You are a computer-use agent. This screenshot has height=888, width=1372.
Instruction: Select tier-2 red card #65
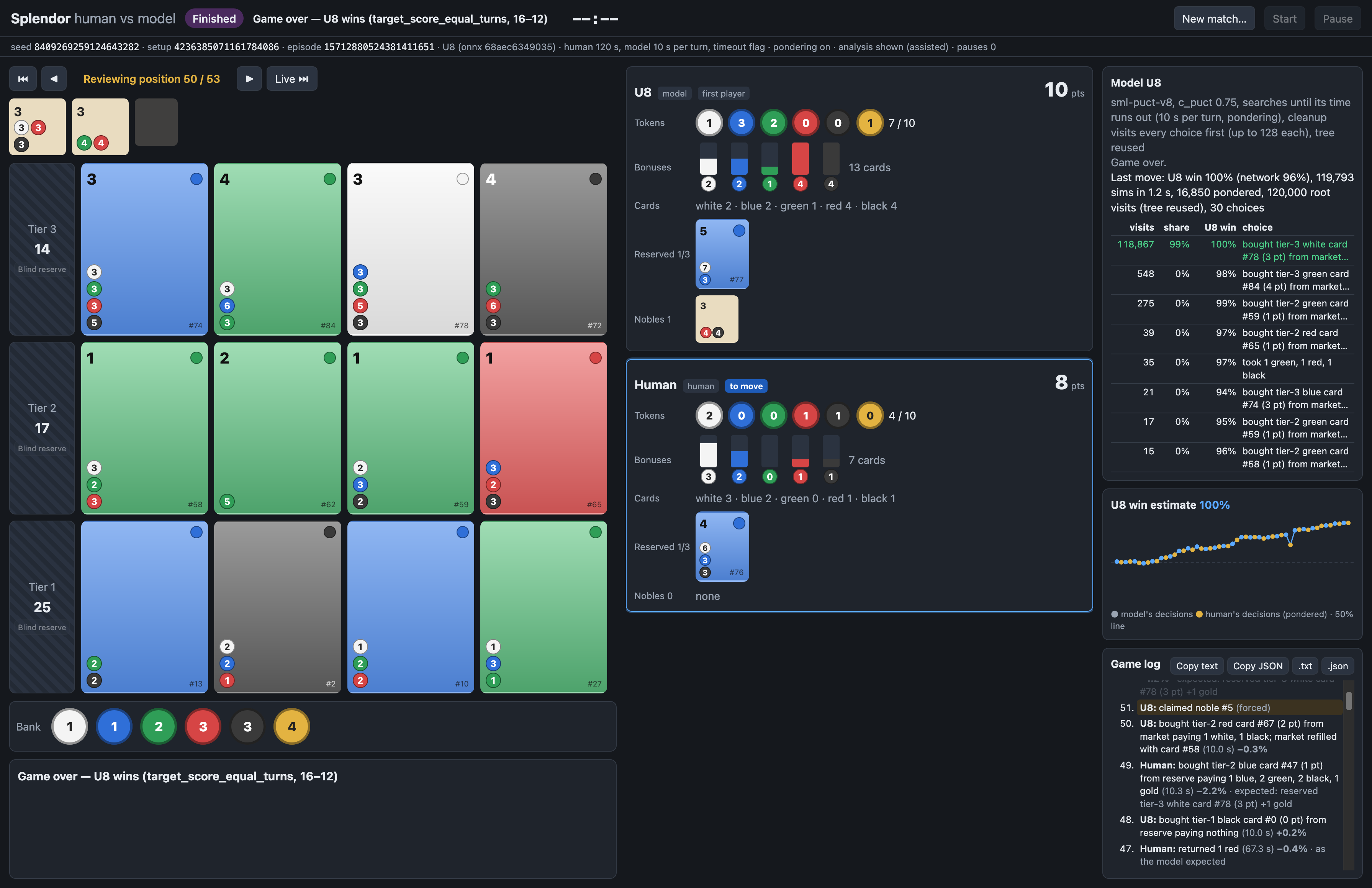pos(544,428)
